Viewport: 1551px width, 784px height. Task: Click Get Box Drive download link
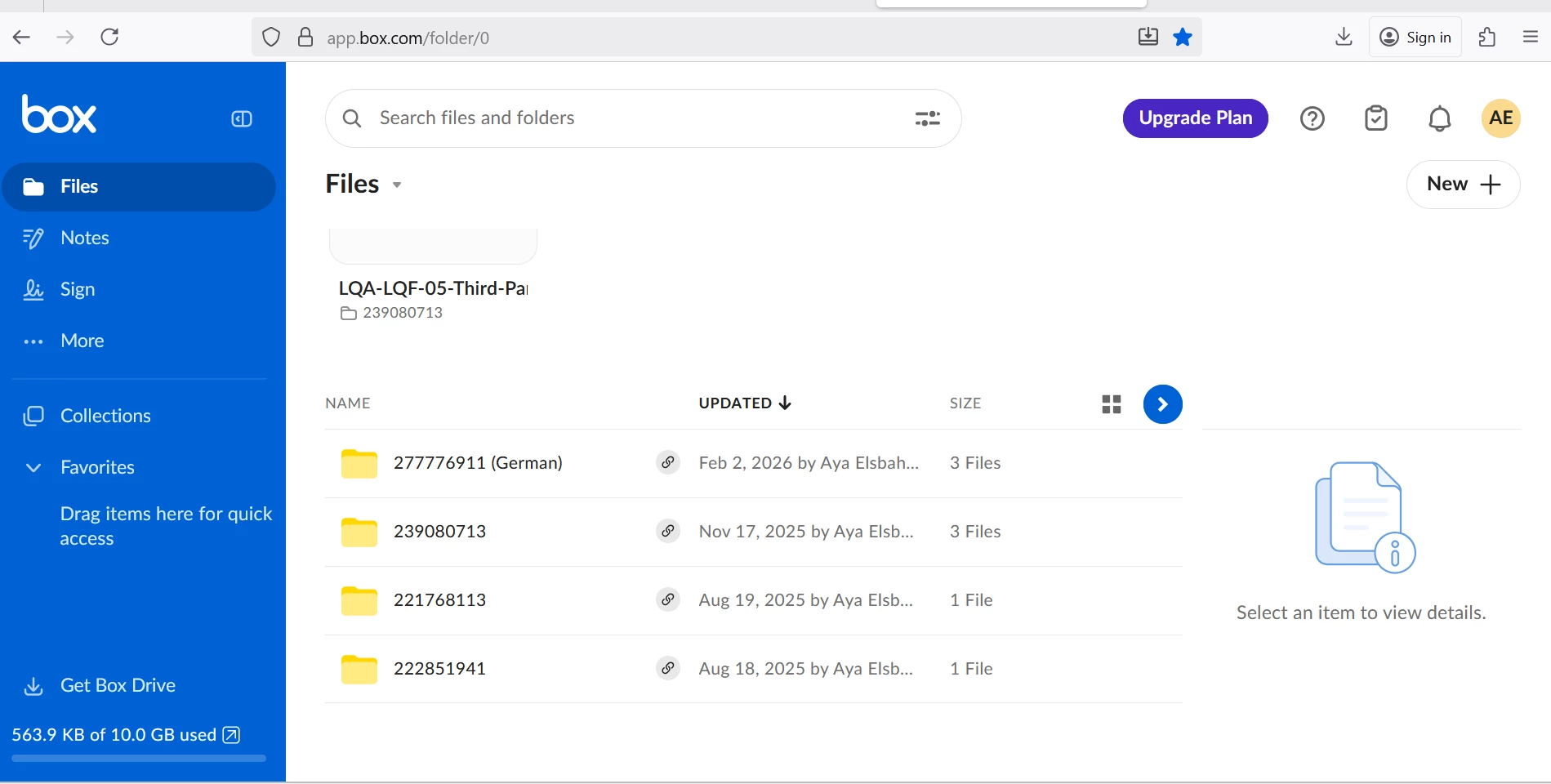point(118,685)
